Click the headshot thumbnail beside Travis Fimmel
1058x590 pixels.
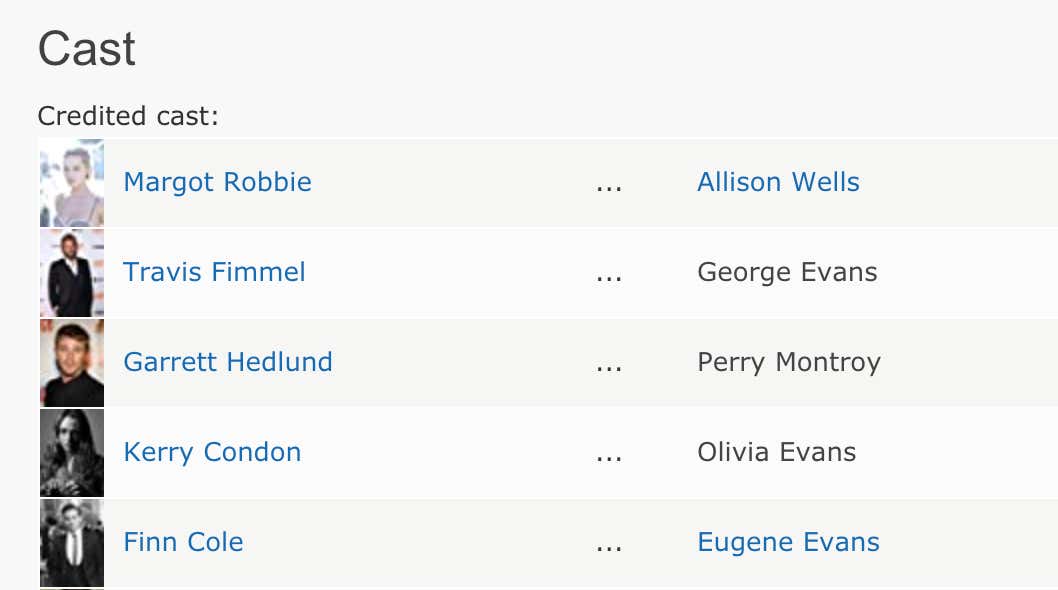[x=72, y=273]
